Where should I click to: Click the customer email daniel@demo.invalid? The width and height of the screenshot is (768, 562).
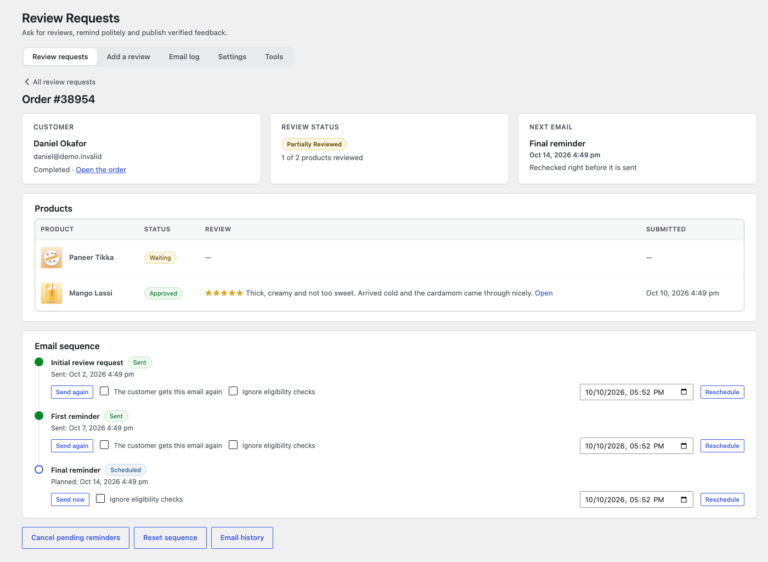(x=68, y=157)
